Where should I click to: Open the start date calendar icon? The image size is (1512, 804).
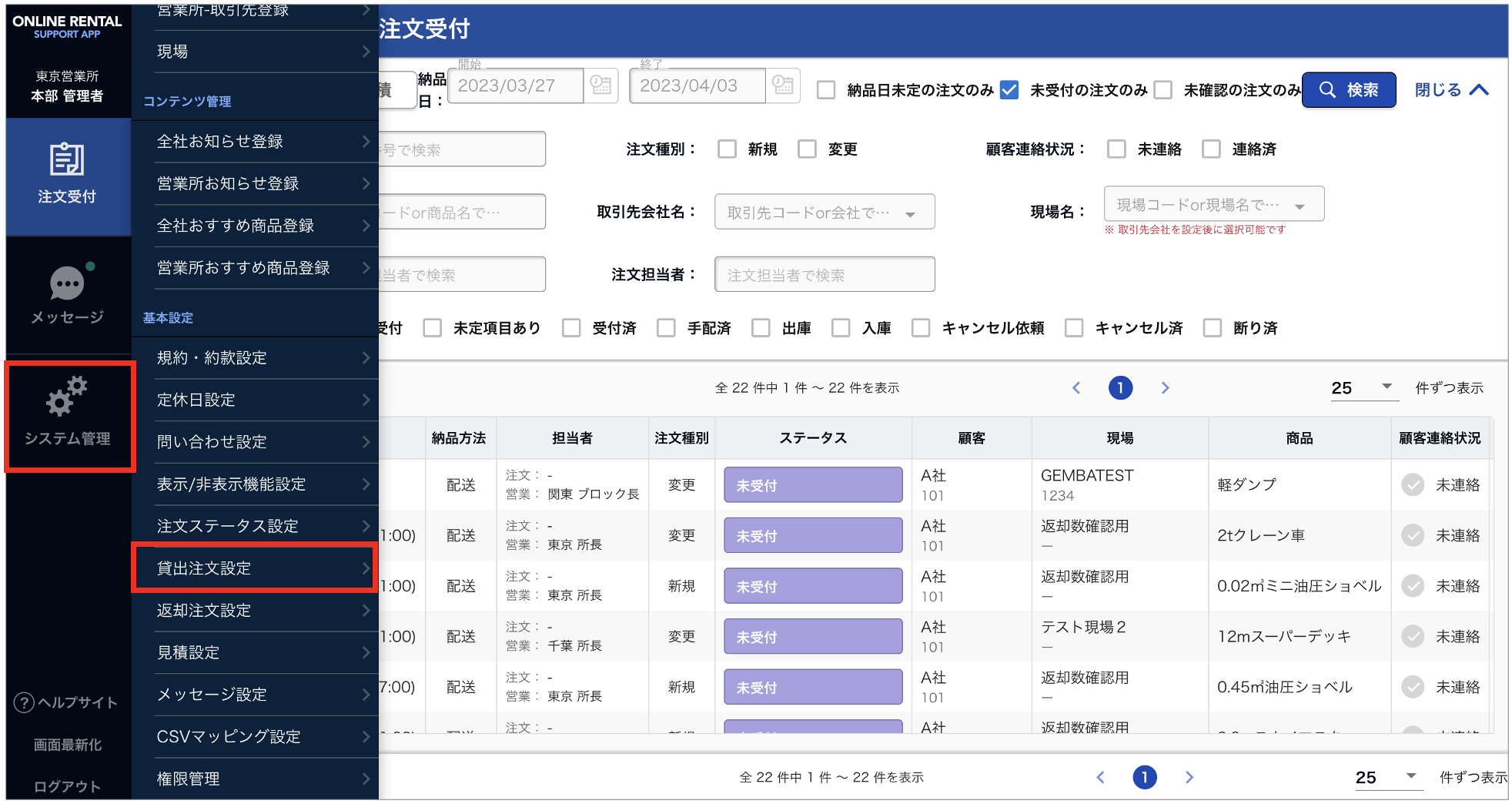point(600,85)
